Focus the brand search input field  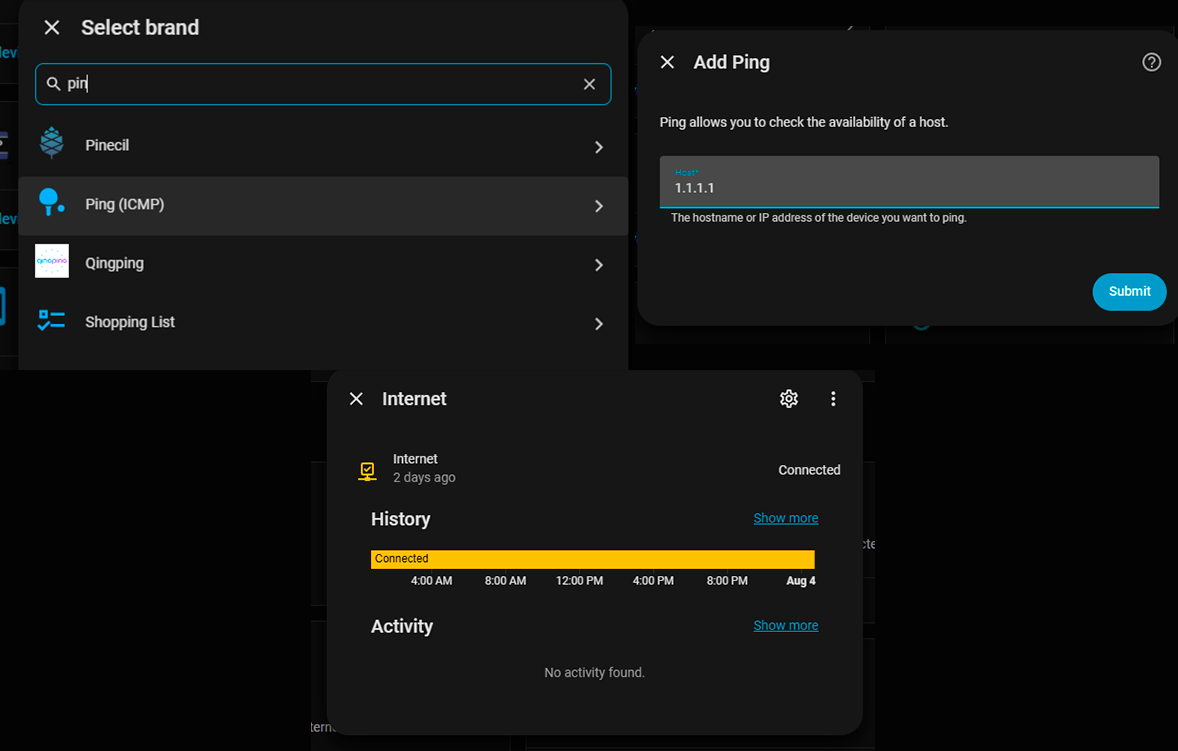[x=323, y=84]
